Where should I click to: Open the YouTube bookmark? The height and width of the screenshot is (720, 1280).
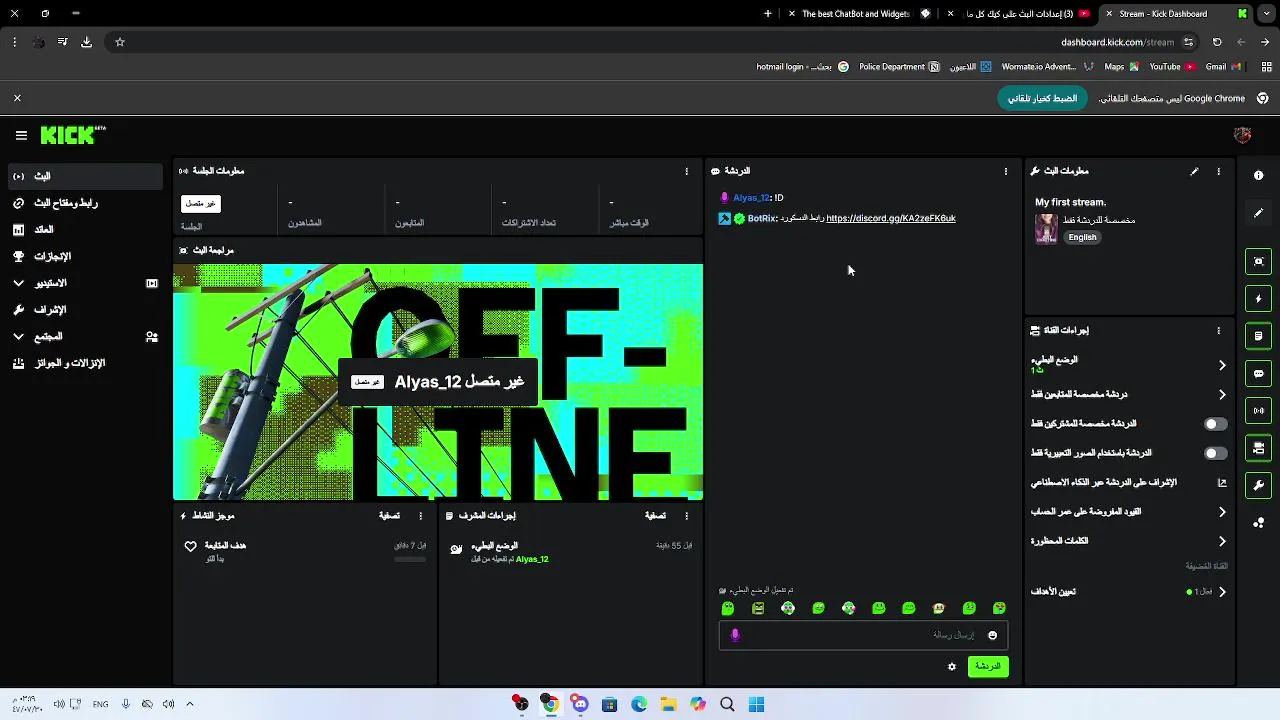(1171, 67)
